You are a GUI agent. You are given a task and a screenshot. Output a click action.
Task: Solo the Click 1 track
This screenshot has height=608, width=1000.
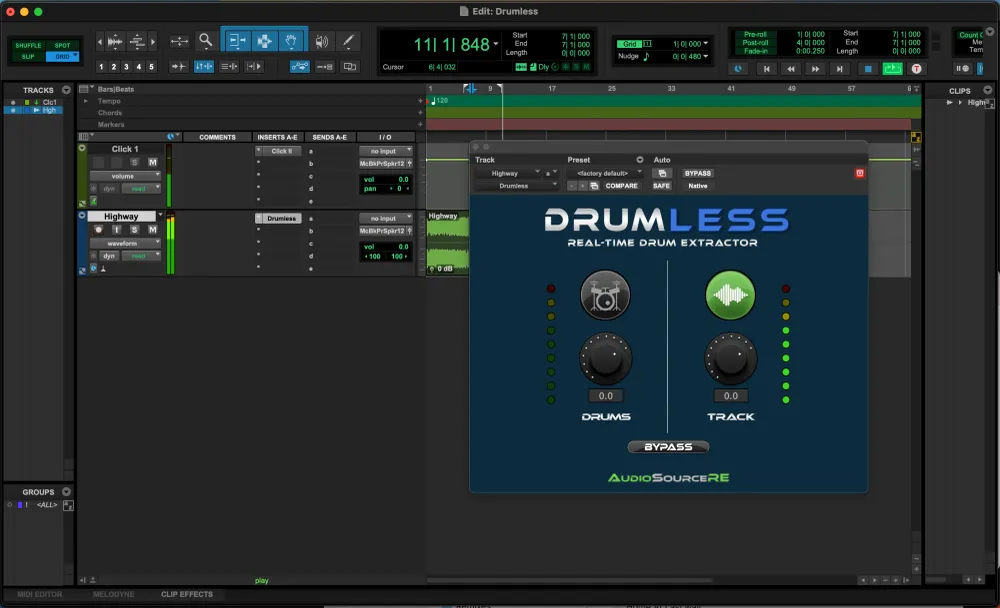pyautogui.click(x=134, y=162)
